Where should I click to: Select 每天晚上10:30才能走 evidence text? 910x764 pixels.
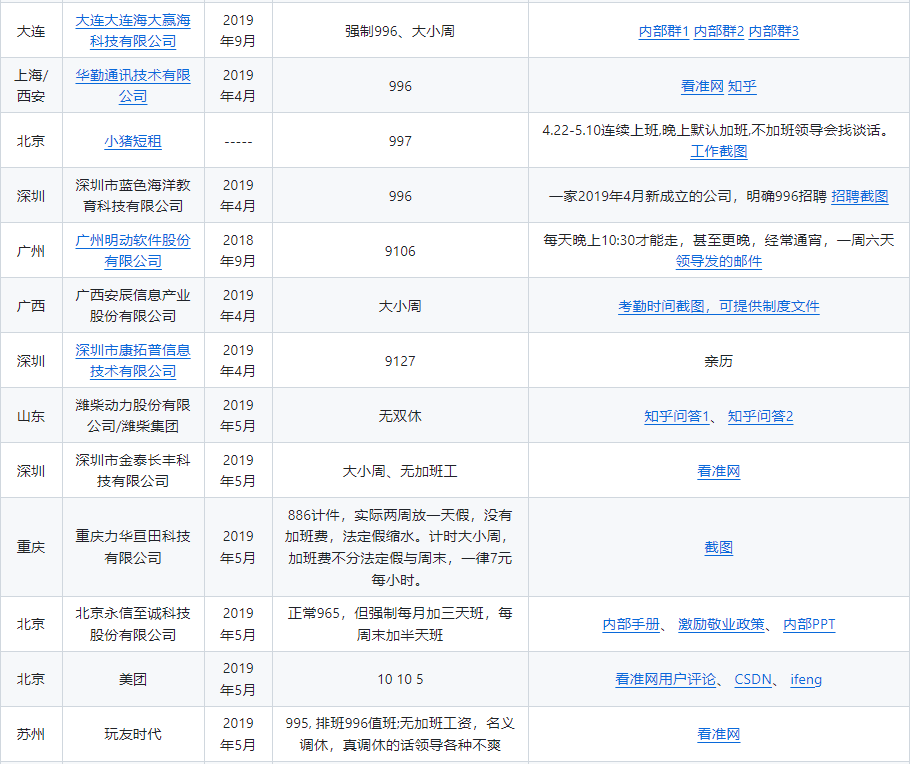coord(718,240)
